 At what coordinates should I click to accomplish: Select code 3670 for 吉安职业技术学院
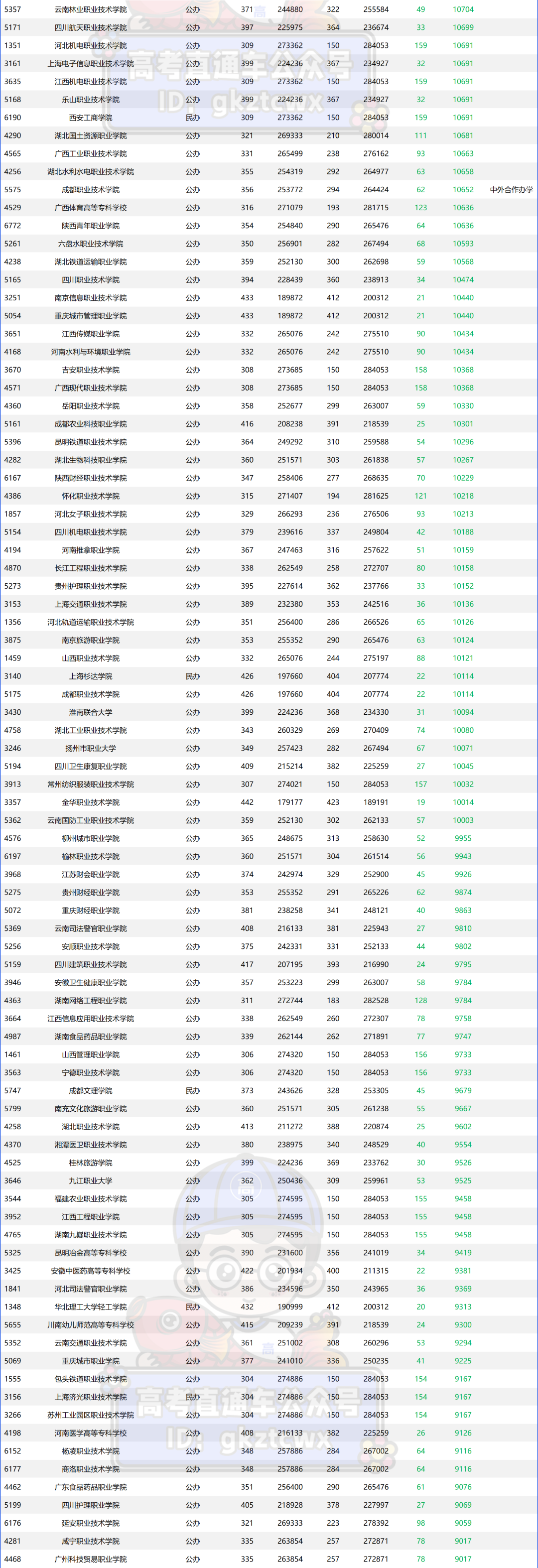pos(12,370)
